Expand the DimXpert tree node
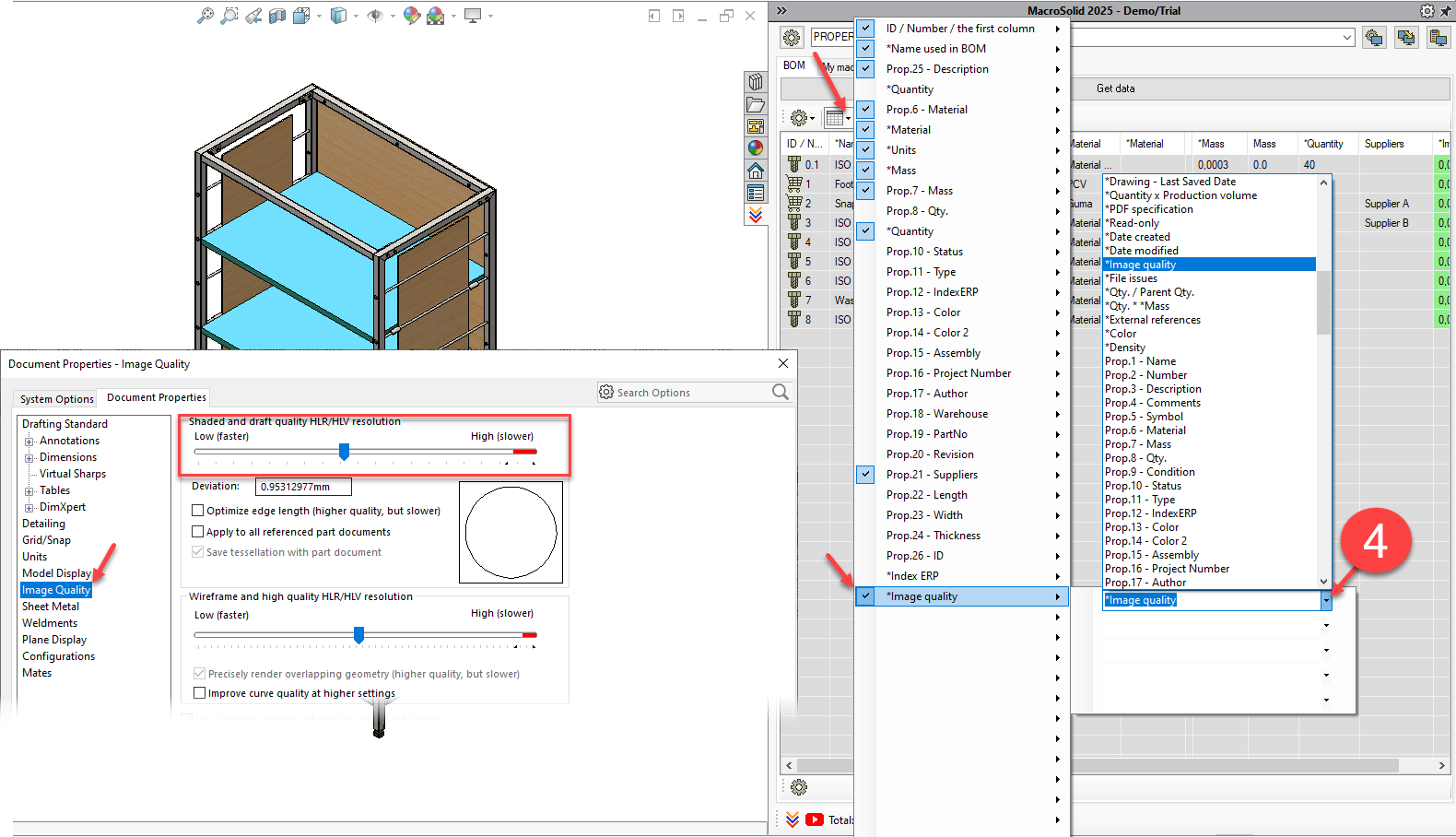1456x837 pixels. pos(29,508)
